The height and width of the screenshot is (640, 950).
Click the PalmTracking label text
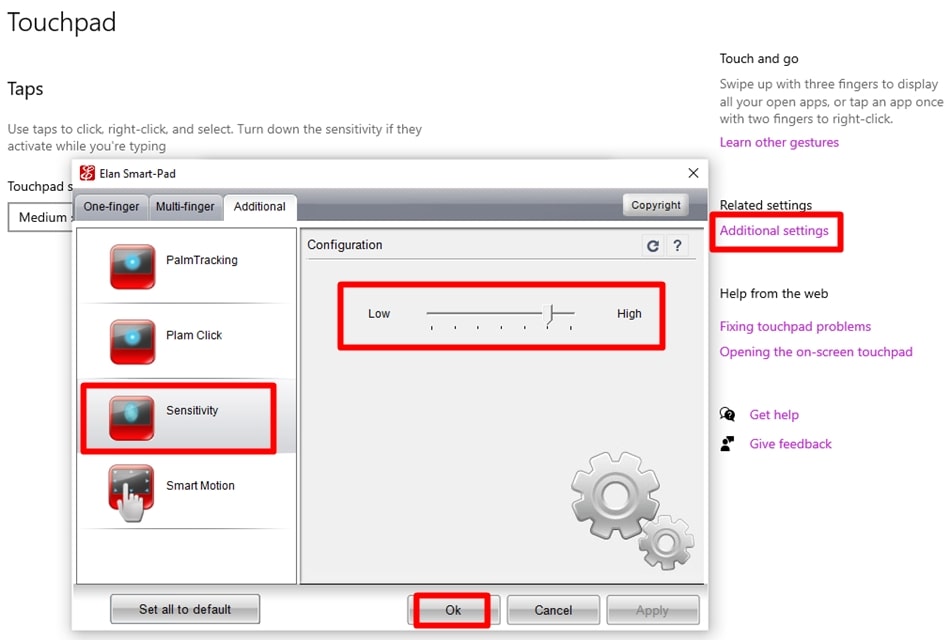202,260
